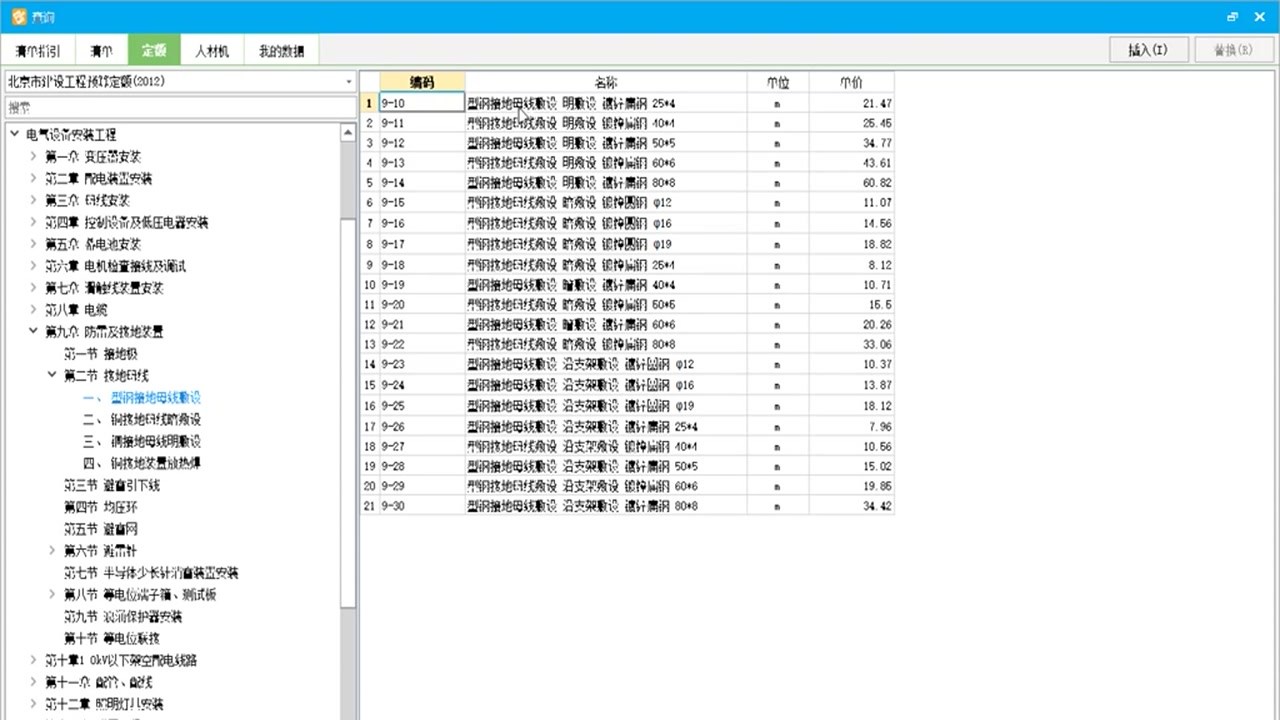
Task: Collapse the 第二节 接地母线 node arrow
Action: pos(52,375)
